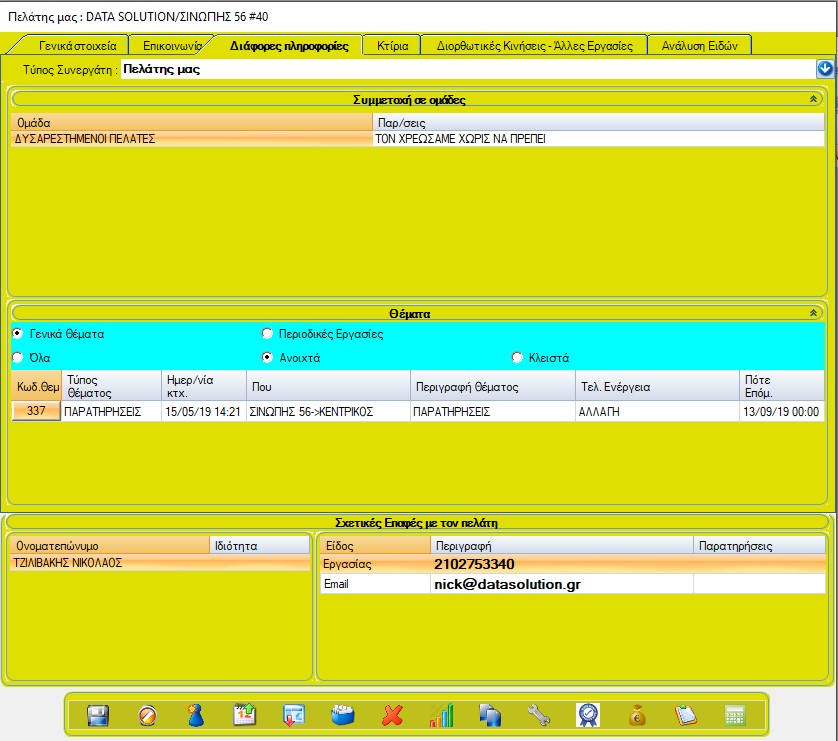
Task: Click the wrench tools icon
Action: tap(538, 716)
